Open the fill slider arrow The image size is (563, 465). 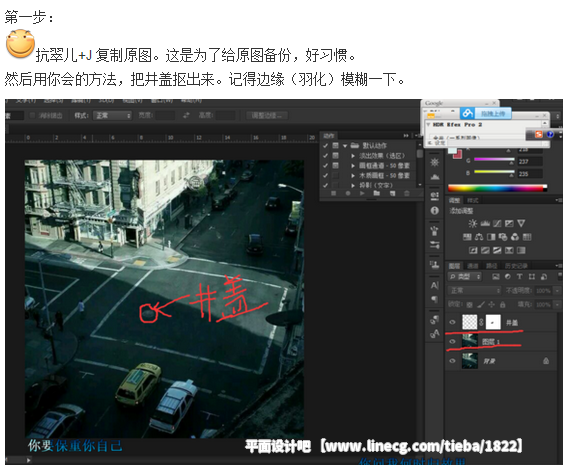coord(557,304)
